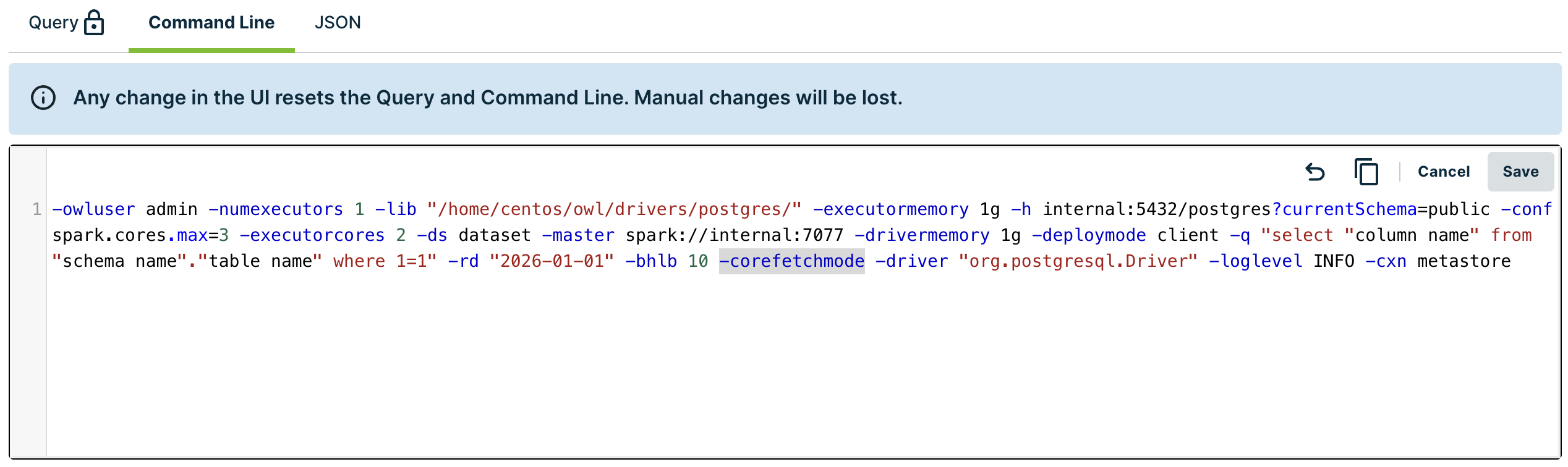Copy the command line to clipboard
This screenshot has height=467, width=1568.
[x=1366, y=172]
